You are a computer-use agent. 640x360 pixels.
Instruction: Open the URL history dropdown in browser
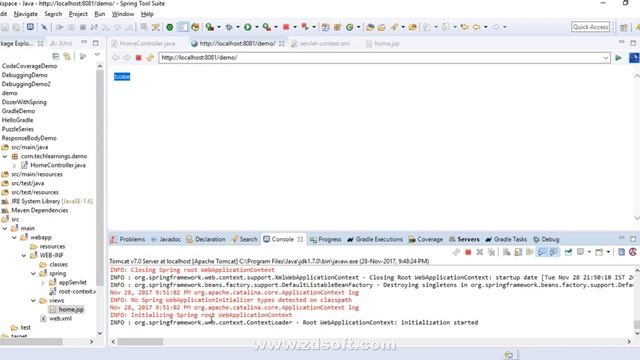(x=605, y=58)
